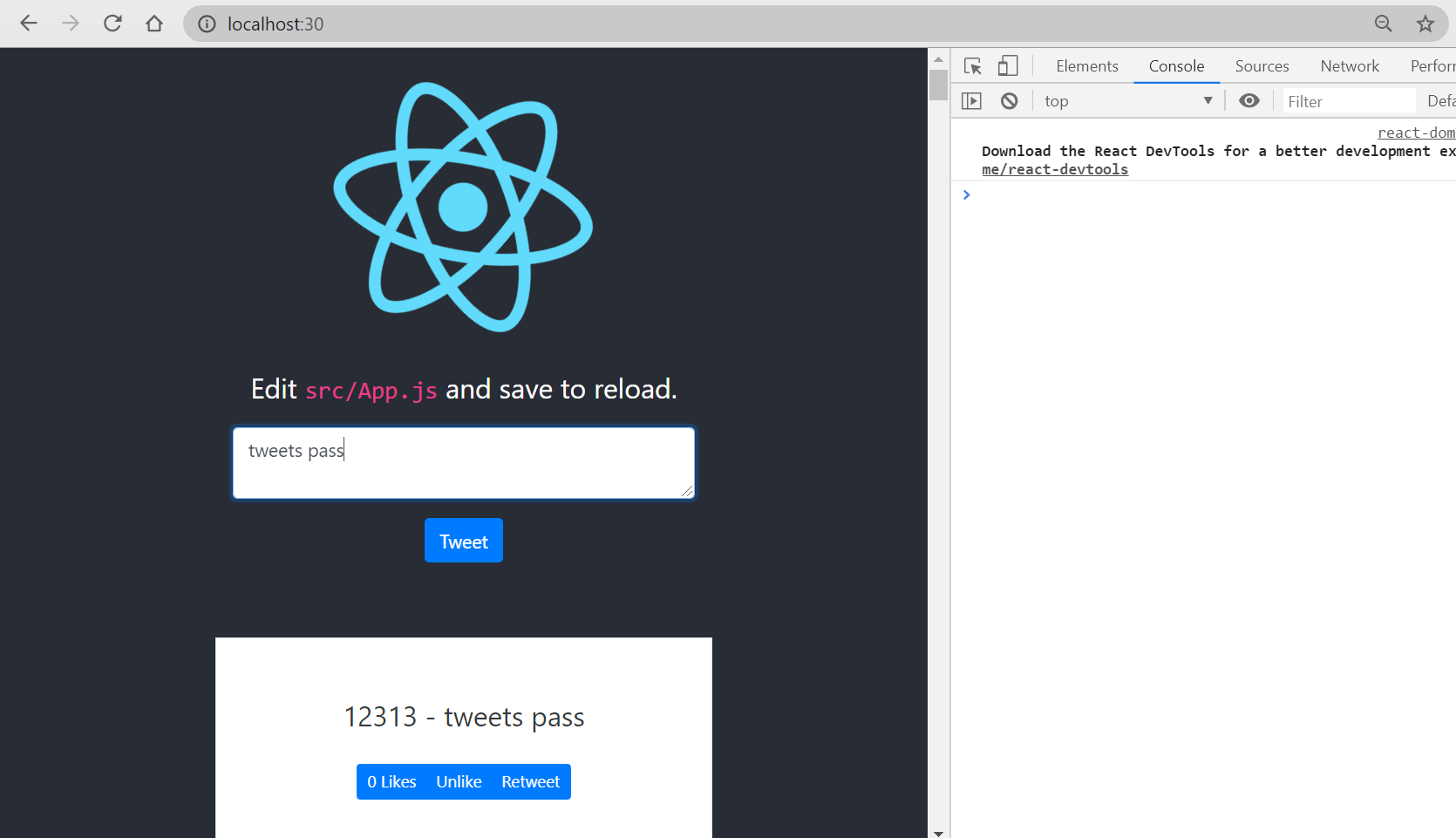Image resolution: width=1456 pixels, height=838 pixels.
Task: Switch to the Network tab
Action: [1350, 66]
